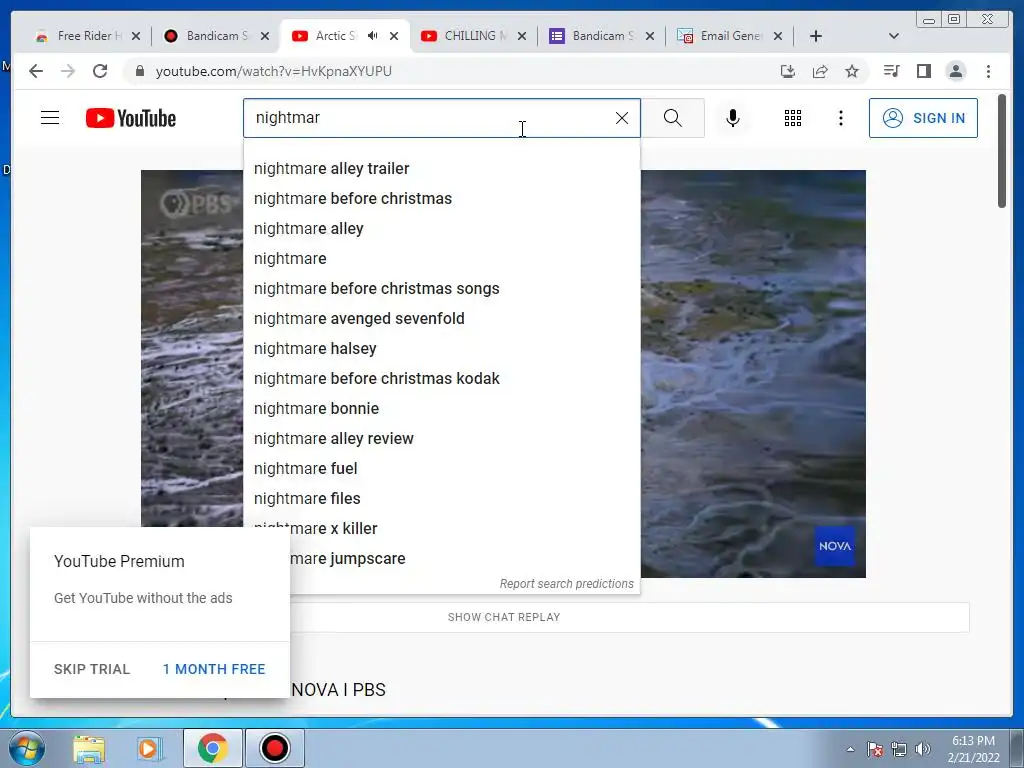Click the address bar URL
This screenshot has height=768, width=1024.
tap(274, 71)
